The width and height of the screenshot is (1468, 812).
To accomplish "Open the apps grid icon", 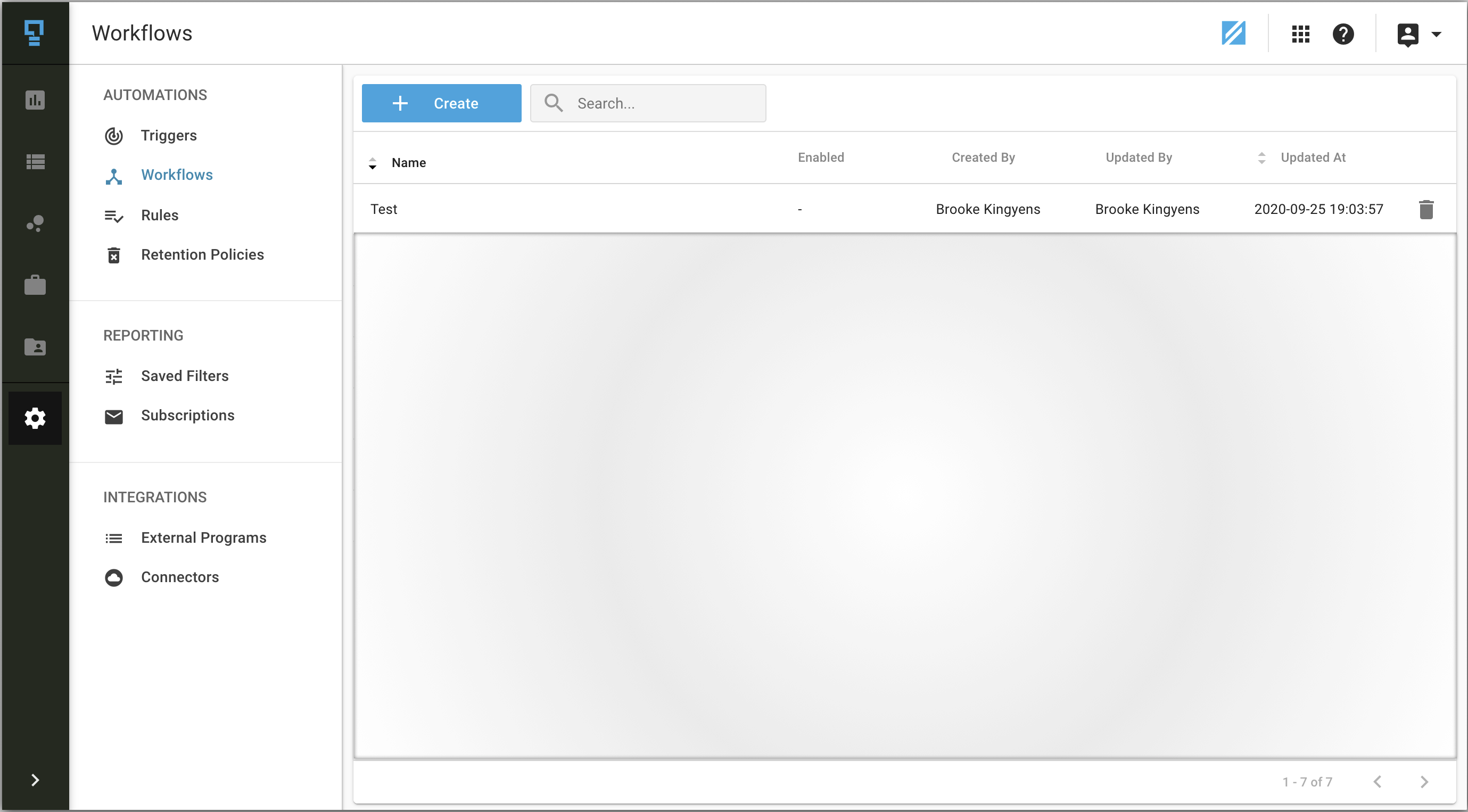I will (x=1300, y=34).
